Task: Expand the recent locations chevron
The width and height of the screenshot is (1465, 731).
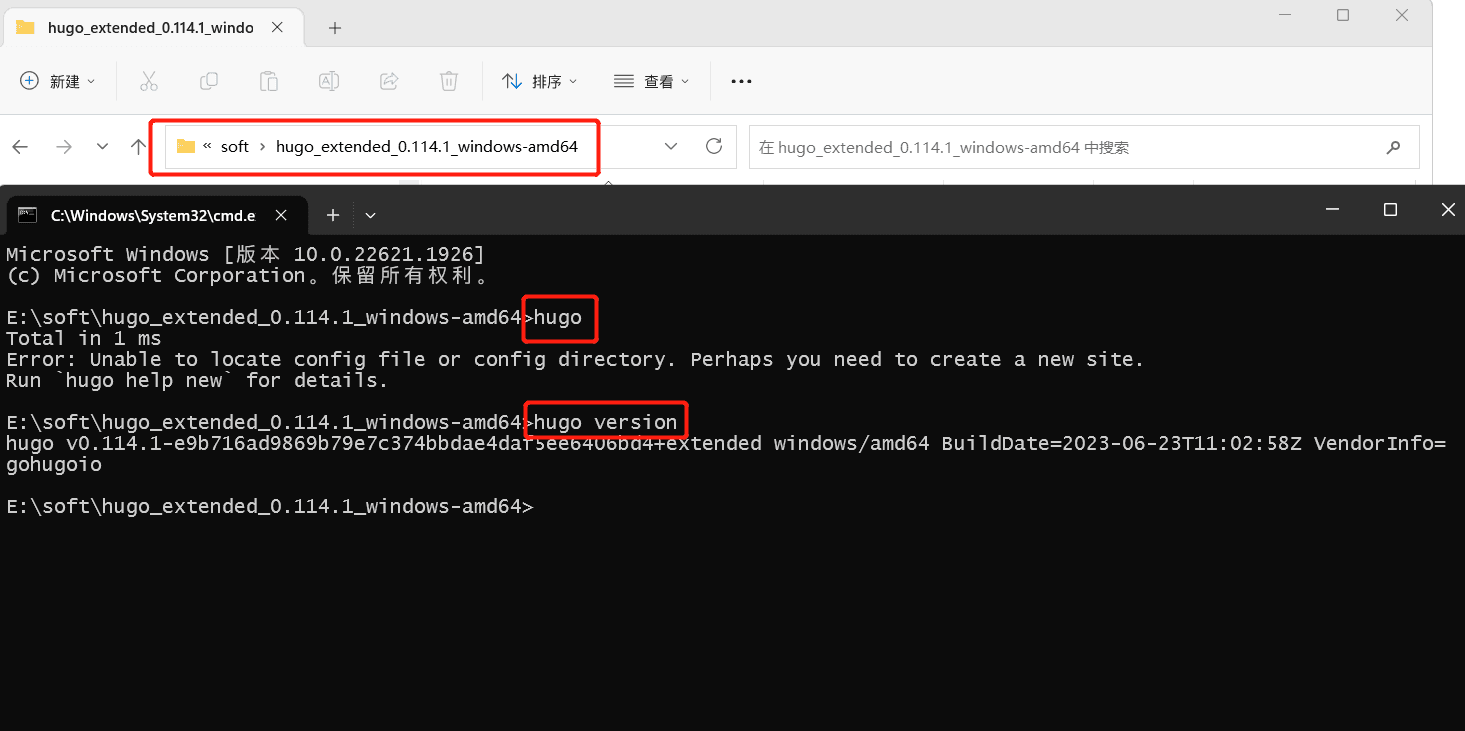Action: [x=102, y=147]
